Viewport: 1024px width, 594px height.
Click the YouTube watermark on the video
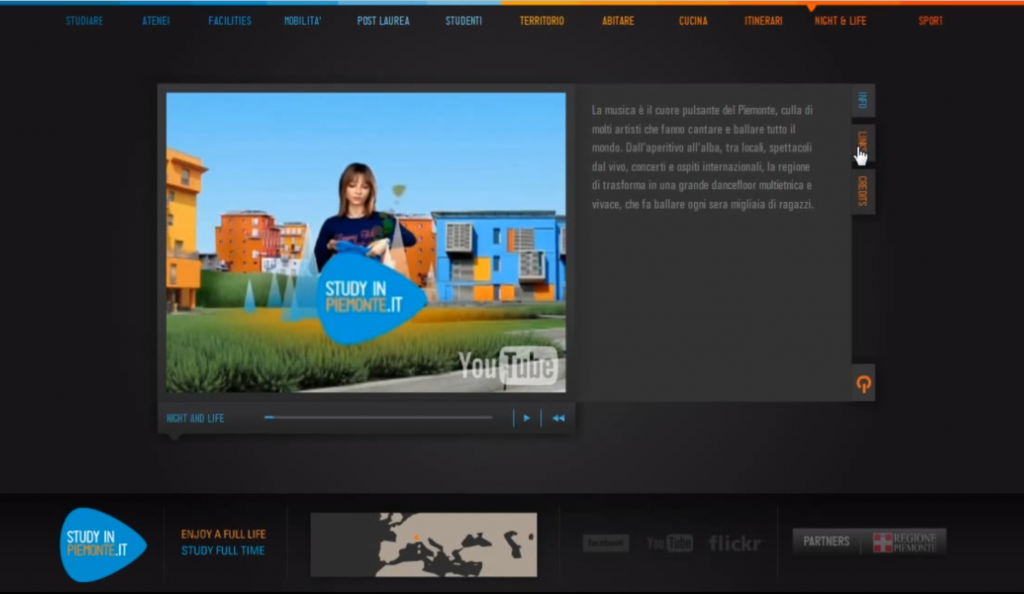(508, 366)
